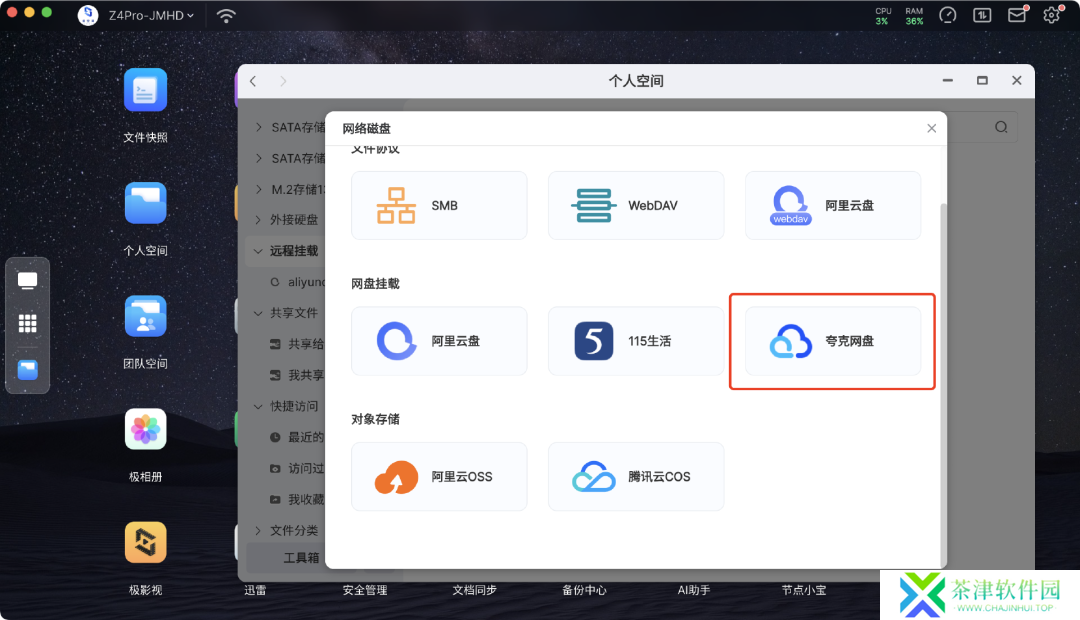Open performance gauge in top bar
The width and height of the screenshot is (1080, 620).
click(x=948, y=15)
